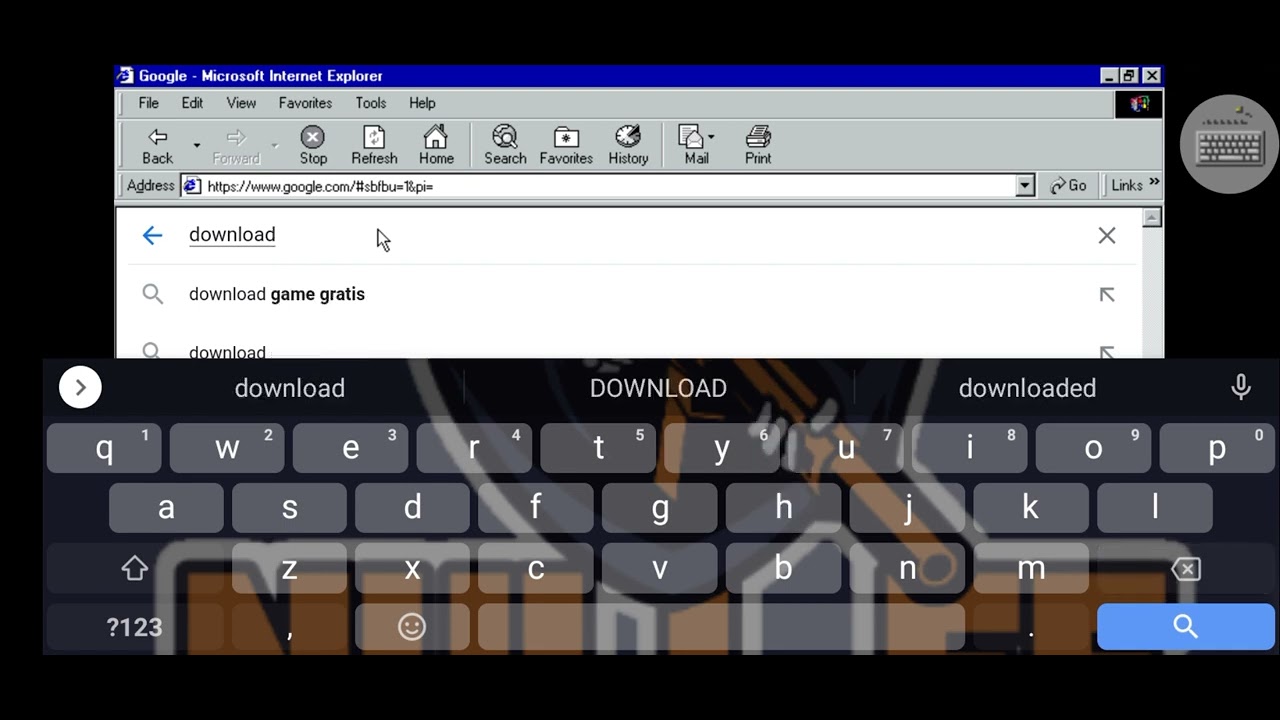Tap the spacebar key
1280x720 pixels.
pyautogui.click(x=721, y=627)
